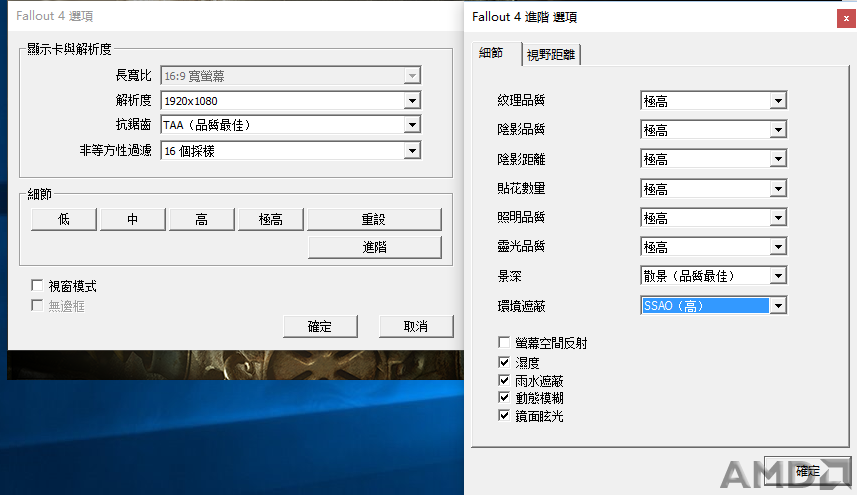The width and height of the screenshot is (857, 495).
Task: Click 確定 in the 進階 選項 dialog
Action: point(807,470)
